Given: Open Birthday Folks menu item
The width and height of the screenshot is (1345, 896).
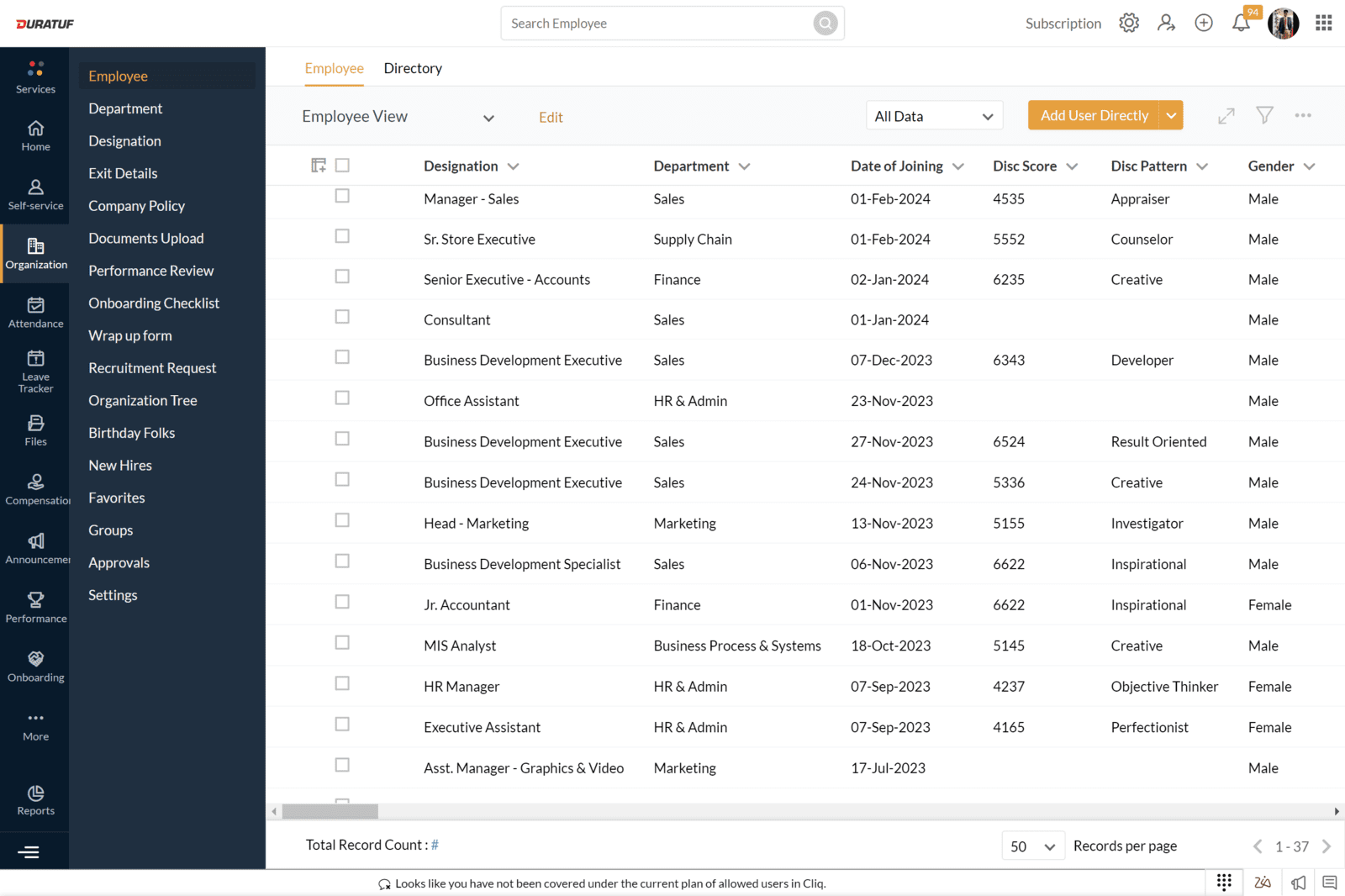Looking at the screenshot, I should [x=132, y=433].
